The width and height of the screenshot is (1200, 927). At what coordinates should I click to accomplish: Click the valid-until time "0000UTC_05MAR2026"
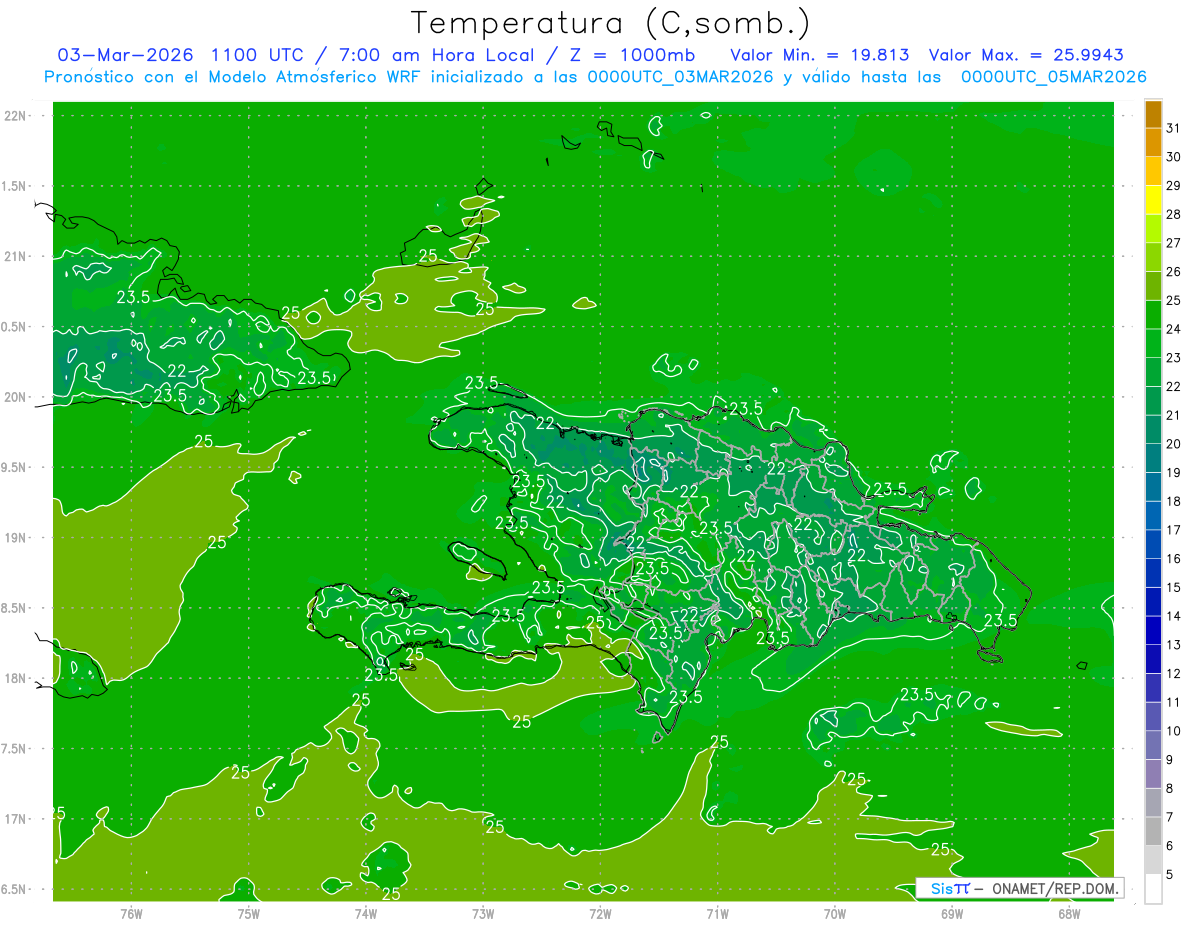click(x=1053, y=77)
